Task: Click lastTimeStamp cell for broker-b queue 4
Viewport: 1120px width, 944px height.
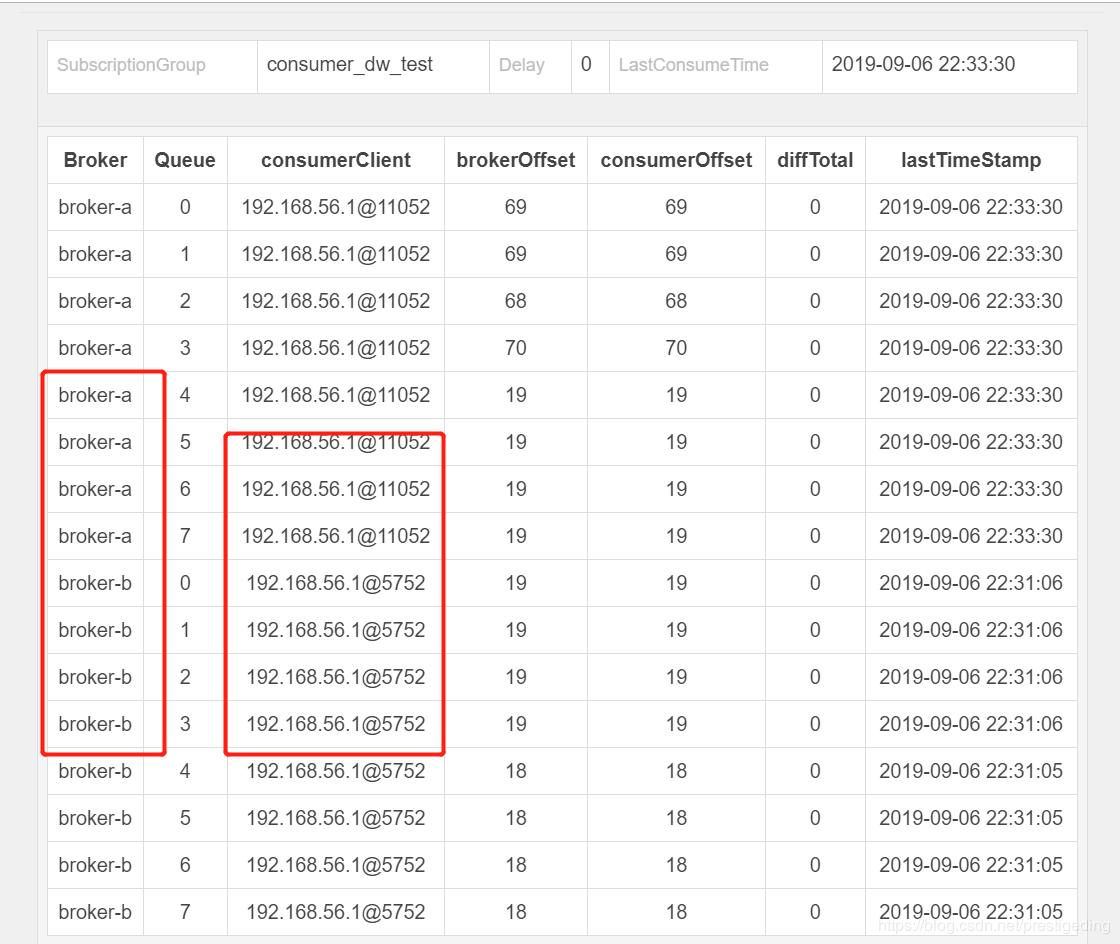Action: point(970,771)
